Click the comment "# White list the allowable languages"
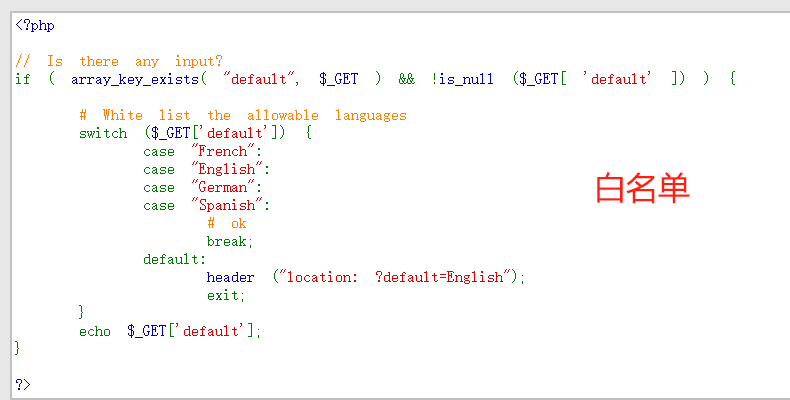Image resolution: width=790 pixels, height=400 pixels. (243, 115)
